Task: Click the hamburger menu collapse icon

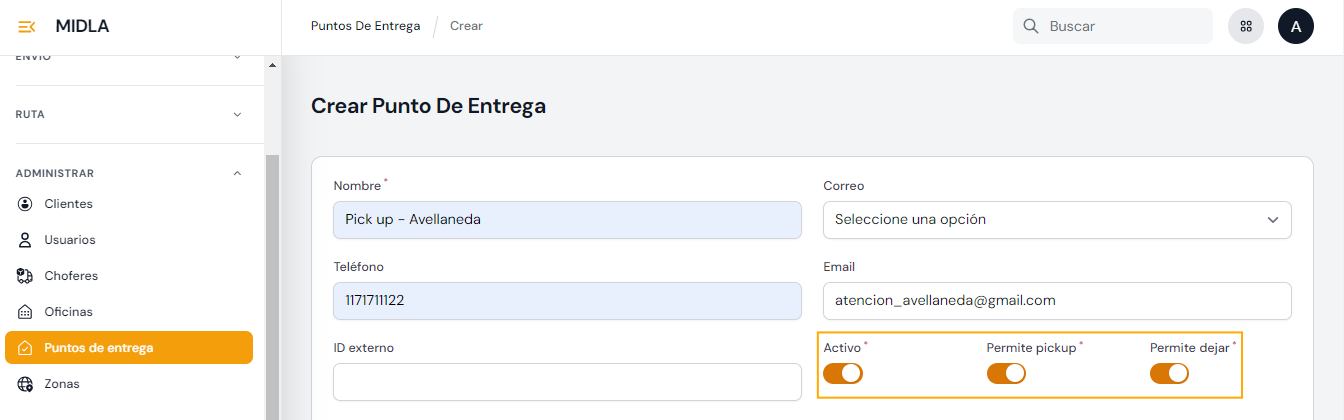Action: click(x=27, y=27)
